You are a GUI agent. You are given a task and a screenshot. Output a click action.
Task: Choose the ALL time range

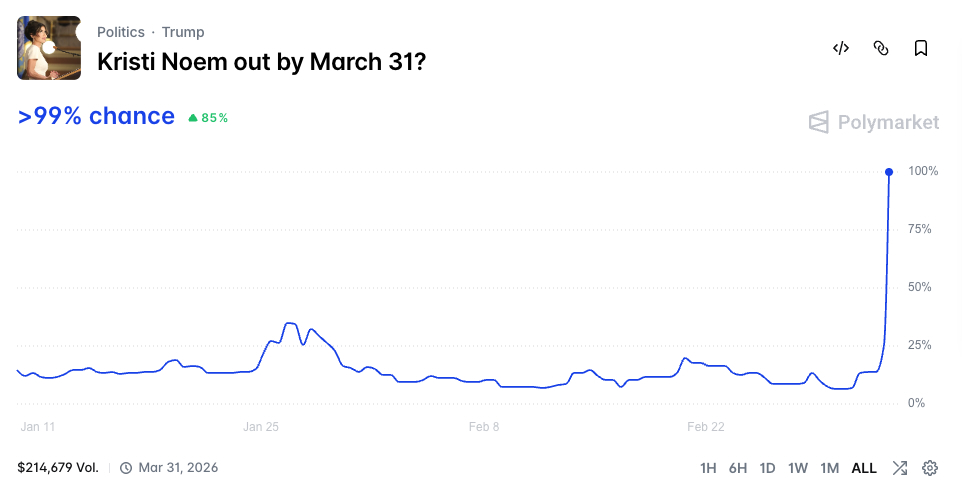coord(864,468)
